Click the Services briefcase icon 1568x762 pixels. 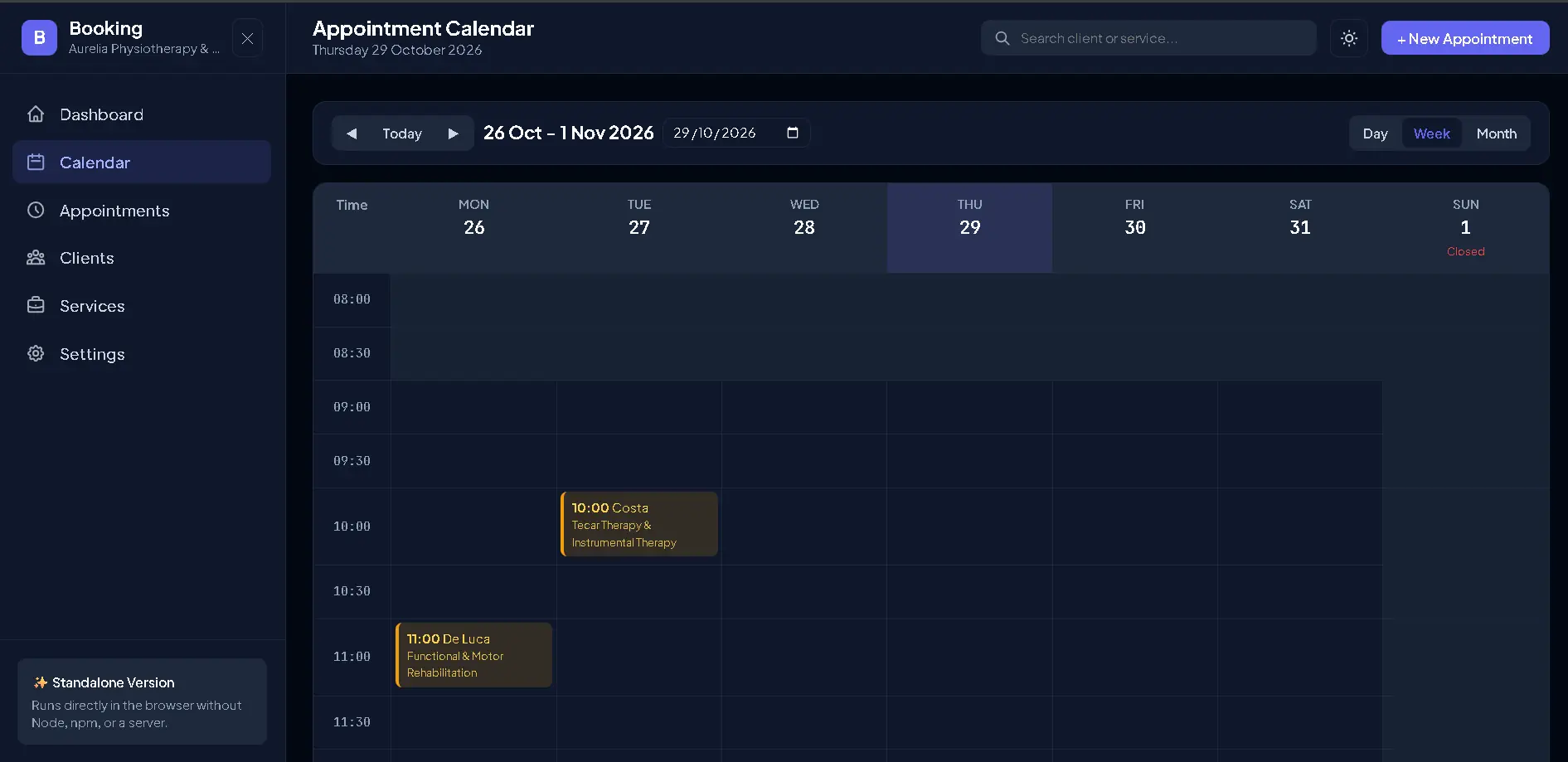(36, 306)
